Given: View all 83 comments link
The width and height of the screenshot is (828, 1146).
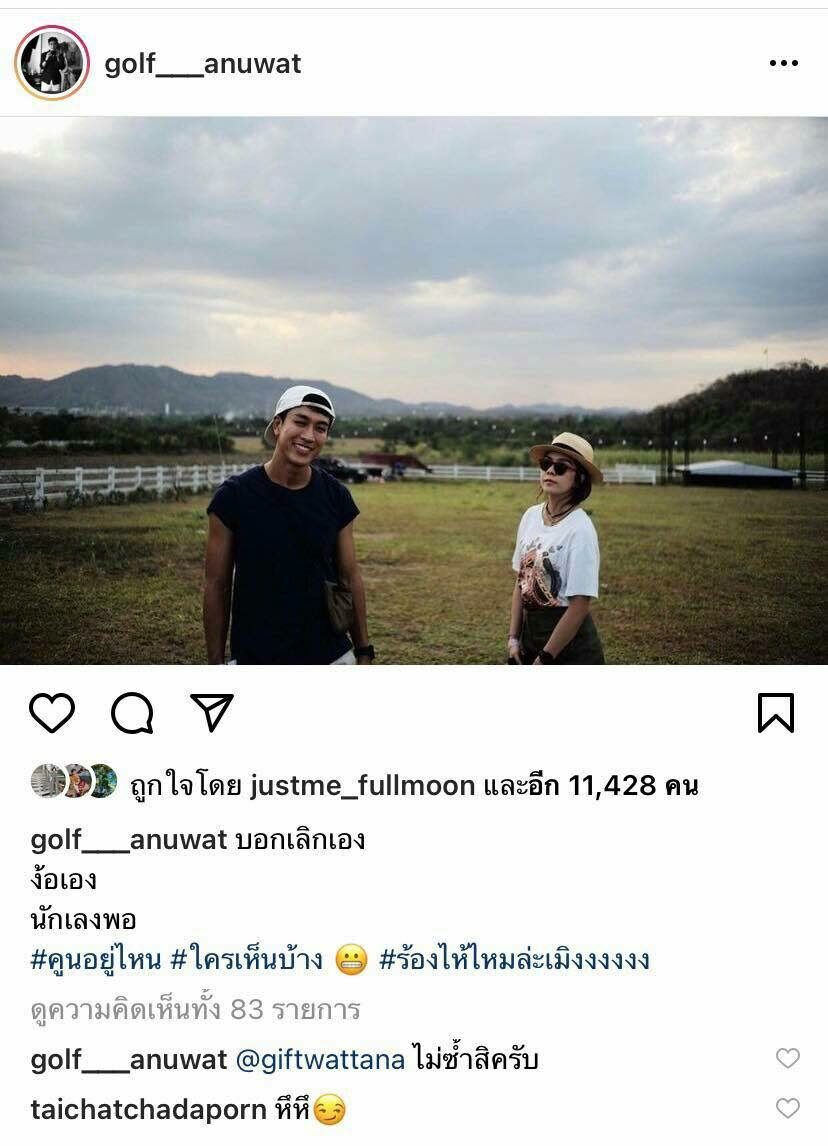Looking at the screenshot, I should [195, 1009].
